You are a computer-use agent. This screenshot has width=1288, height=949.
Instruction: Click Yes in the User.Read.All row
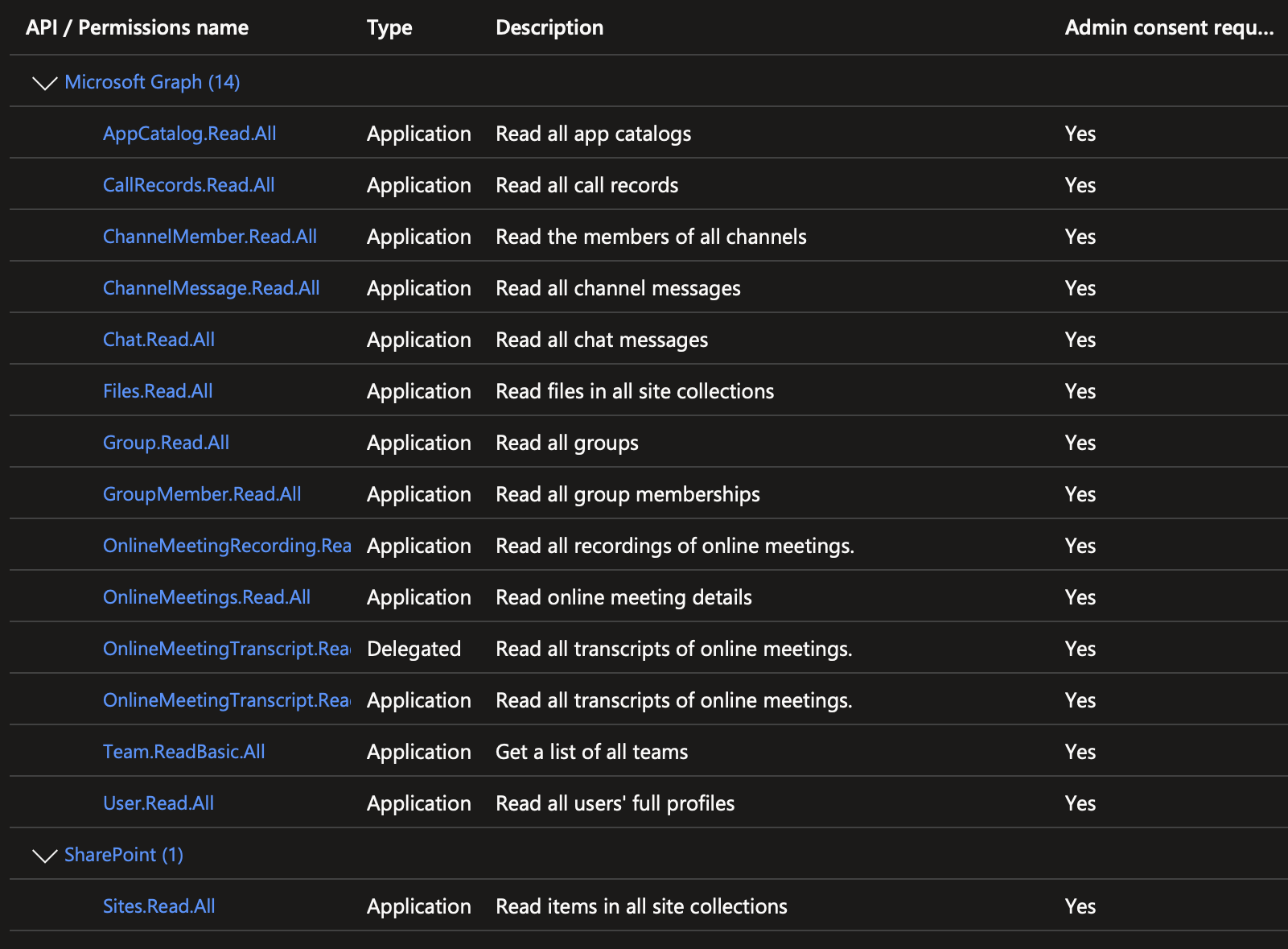(x=1080, y=803)
